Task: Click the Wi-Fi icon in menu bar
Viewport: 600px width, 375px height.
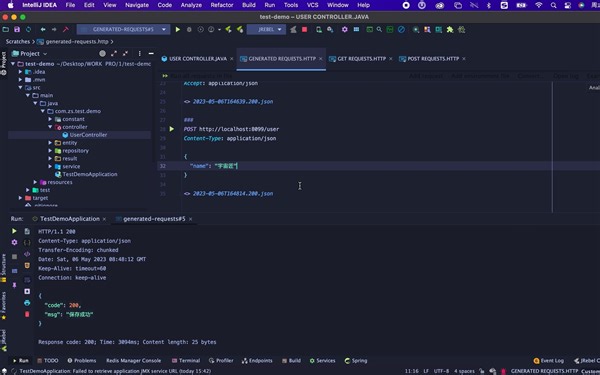Action: (x=539, y=5)
